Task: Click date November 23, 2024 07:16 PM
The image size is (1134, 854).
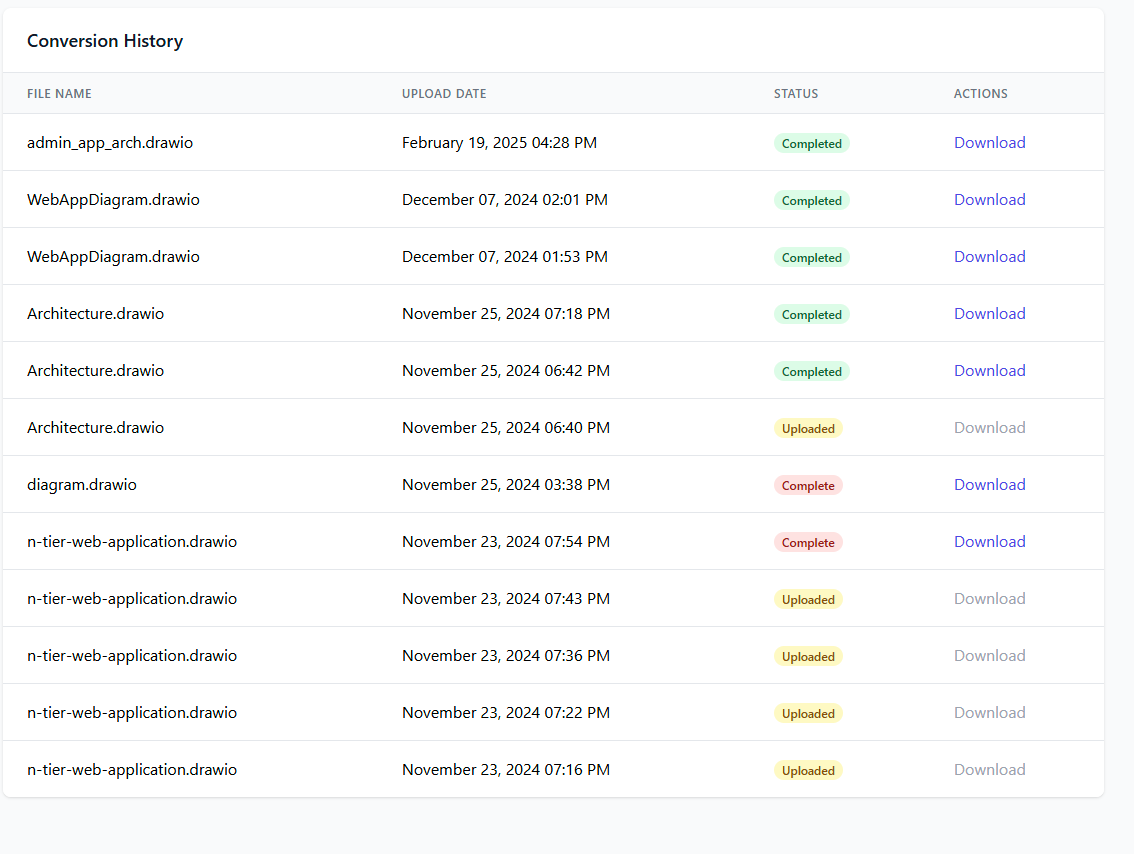Action: (x=506, y=771)
